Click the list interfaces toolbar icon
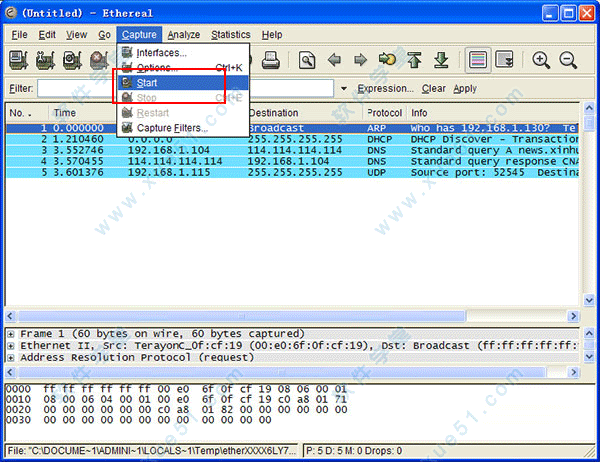The image size is (600, 462). coord(18,60)
